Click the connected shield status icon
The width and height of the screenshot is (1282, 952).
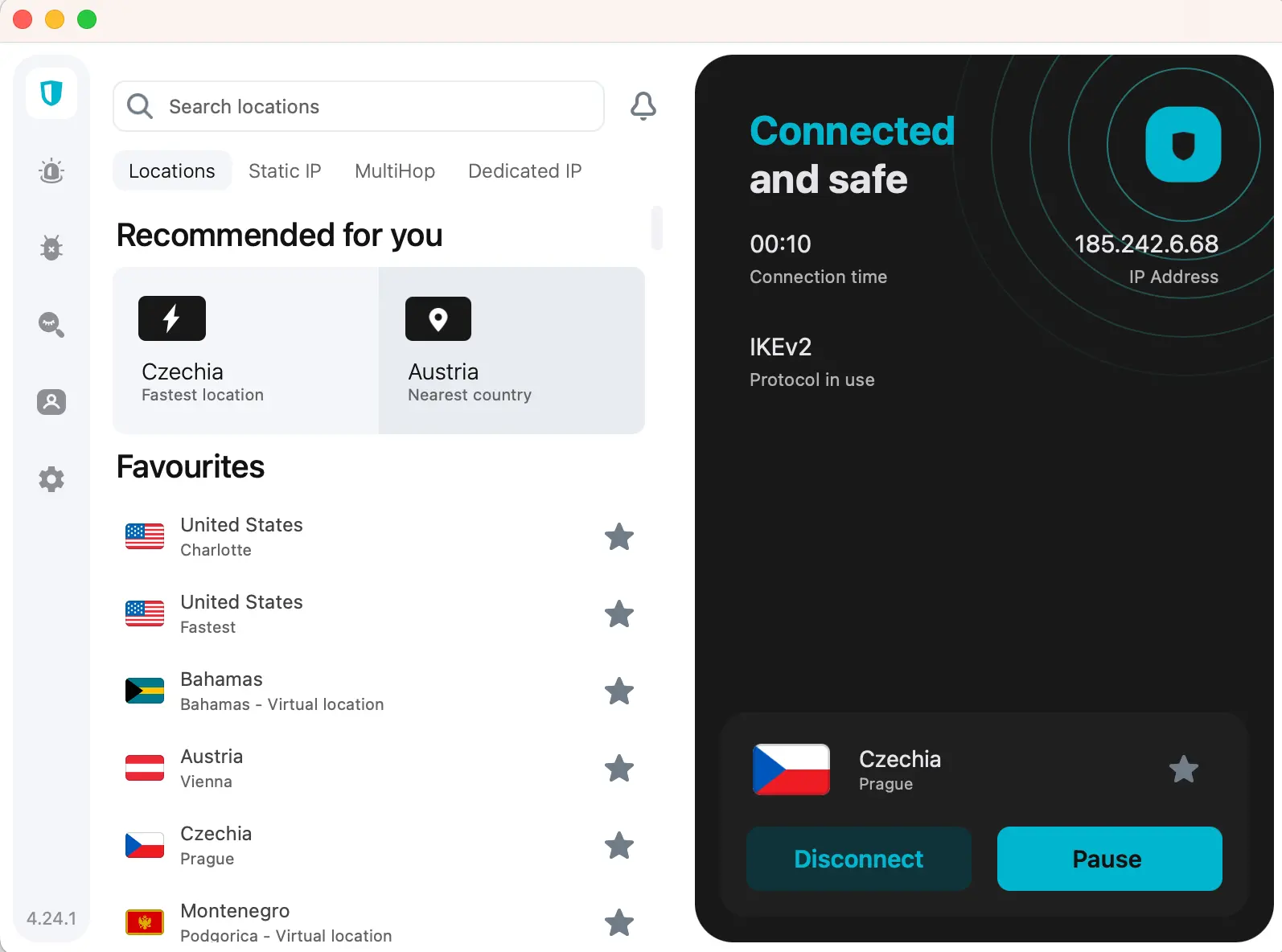(1183, 145)
